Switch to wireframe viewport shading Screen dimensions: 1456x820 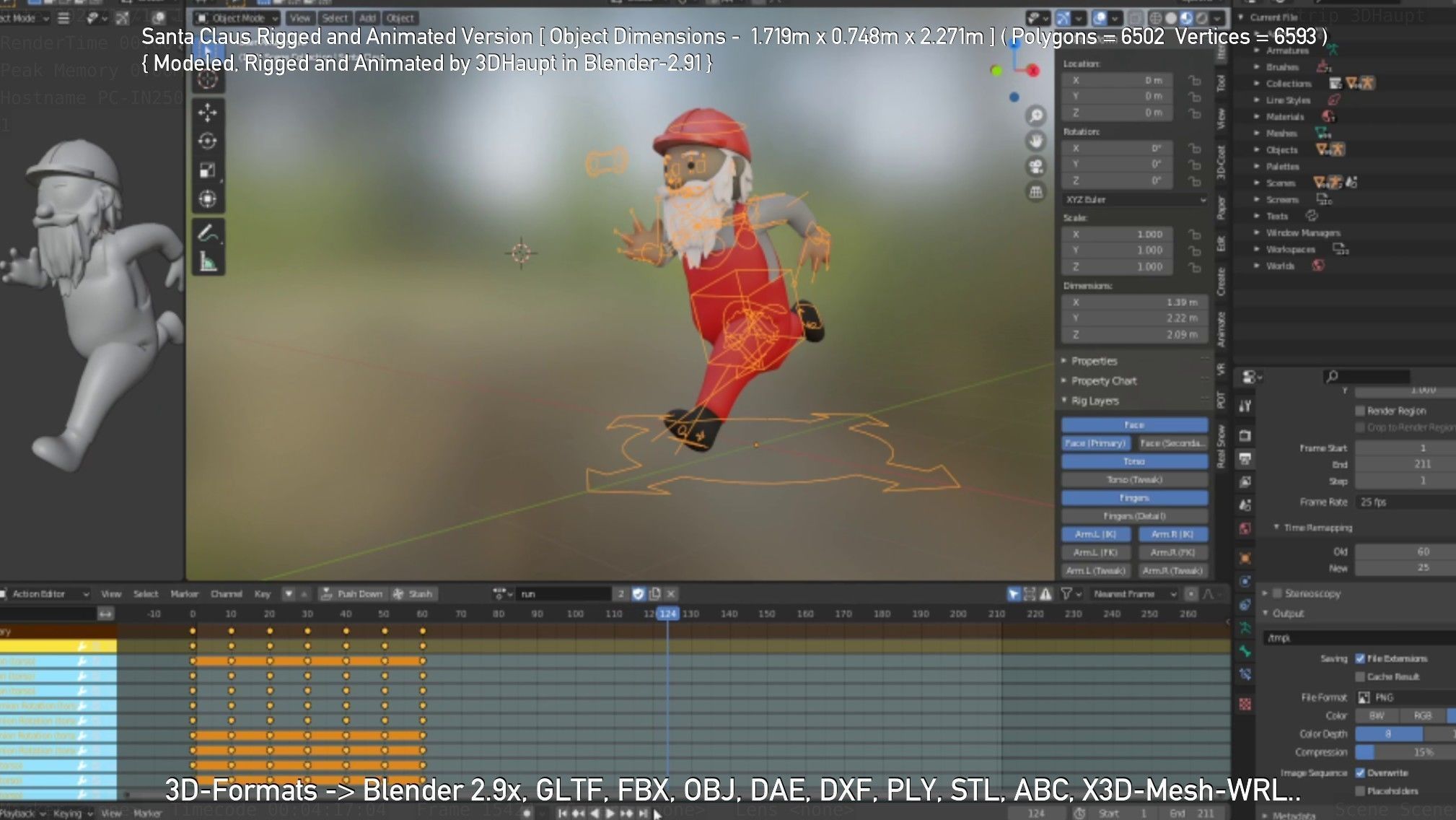[1155, 18]
